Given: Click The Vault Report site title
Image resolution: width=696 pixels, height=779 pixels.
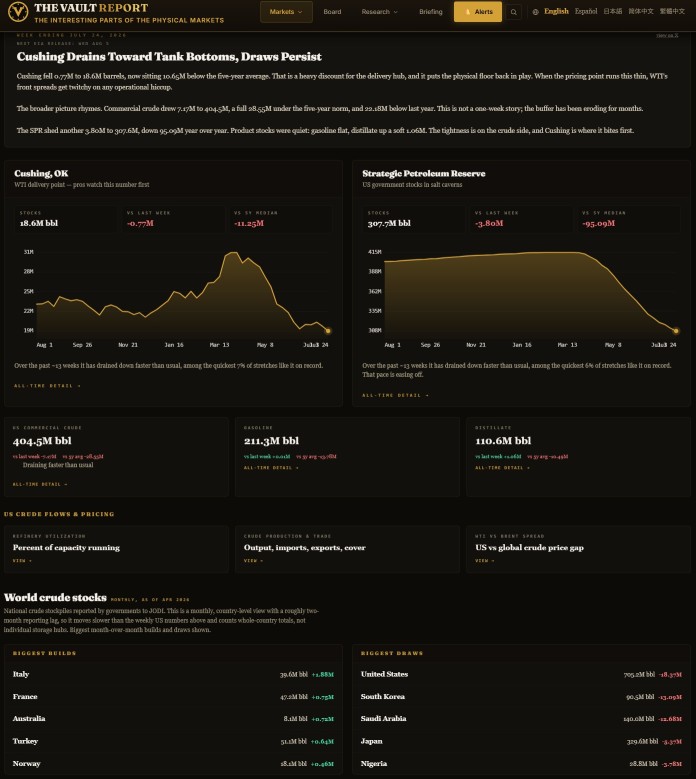Looking at the screenshot, I should [91, 8].
